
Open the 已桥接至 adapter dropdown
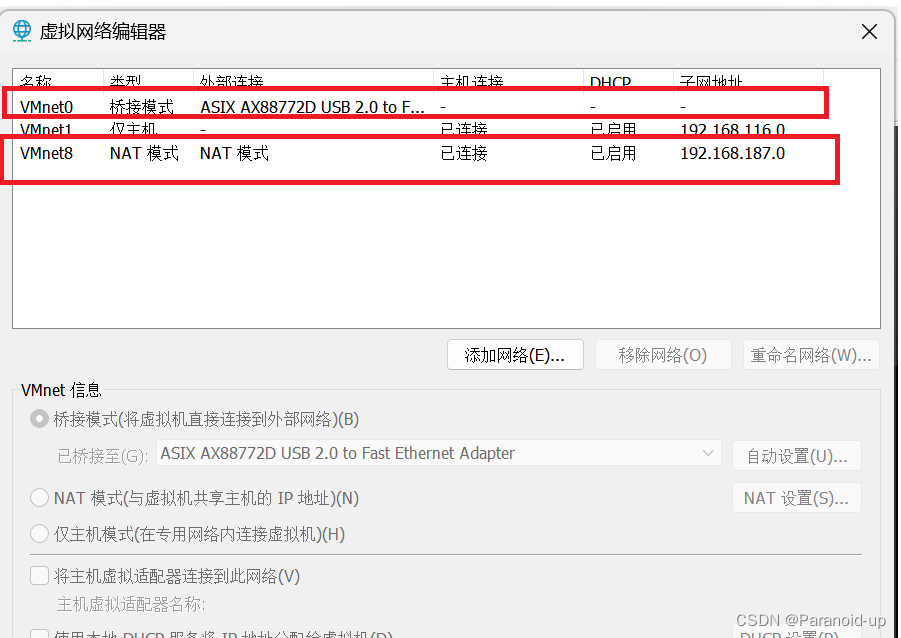pyautogui.click(x=438, y=453)
